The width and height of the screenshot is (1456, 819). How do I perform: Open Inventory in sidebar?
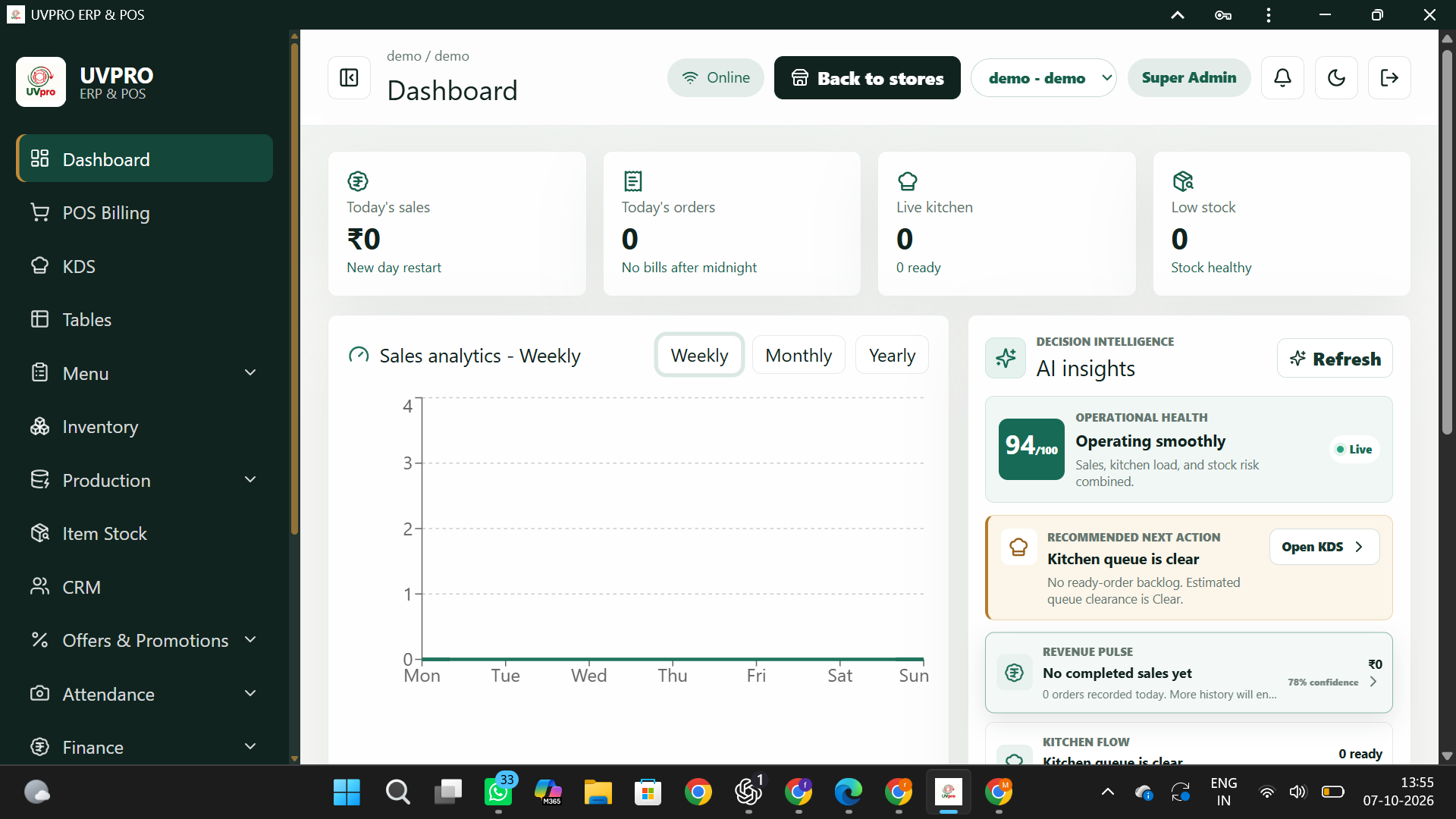click(x=144, y=427)
